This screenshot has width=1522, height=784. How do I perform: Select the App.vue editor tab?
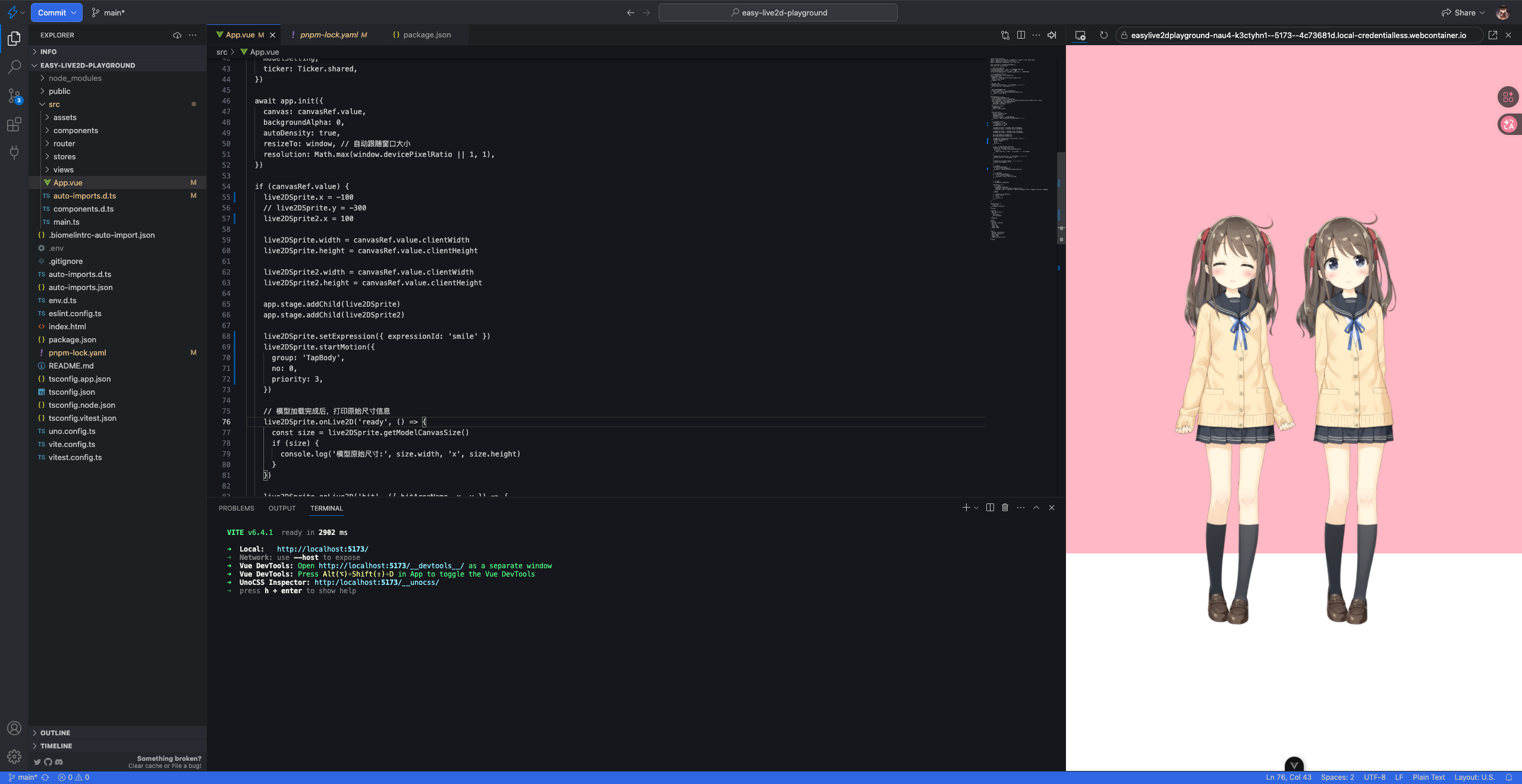(x=240, y=35)
